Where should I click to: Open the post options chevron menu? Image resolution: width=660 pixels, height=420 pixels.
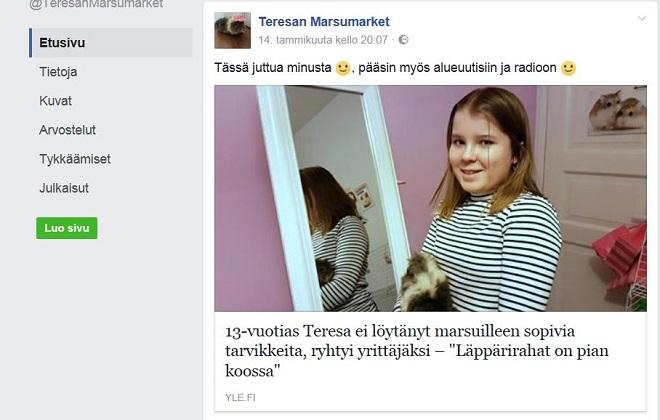pos(641,19)
